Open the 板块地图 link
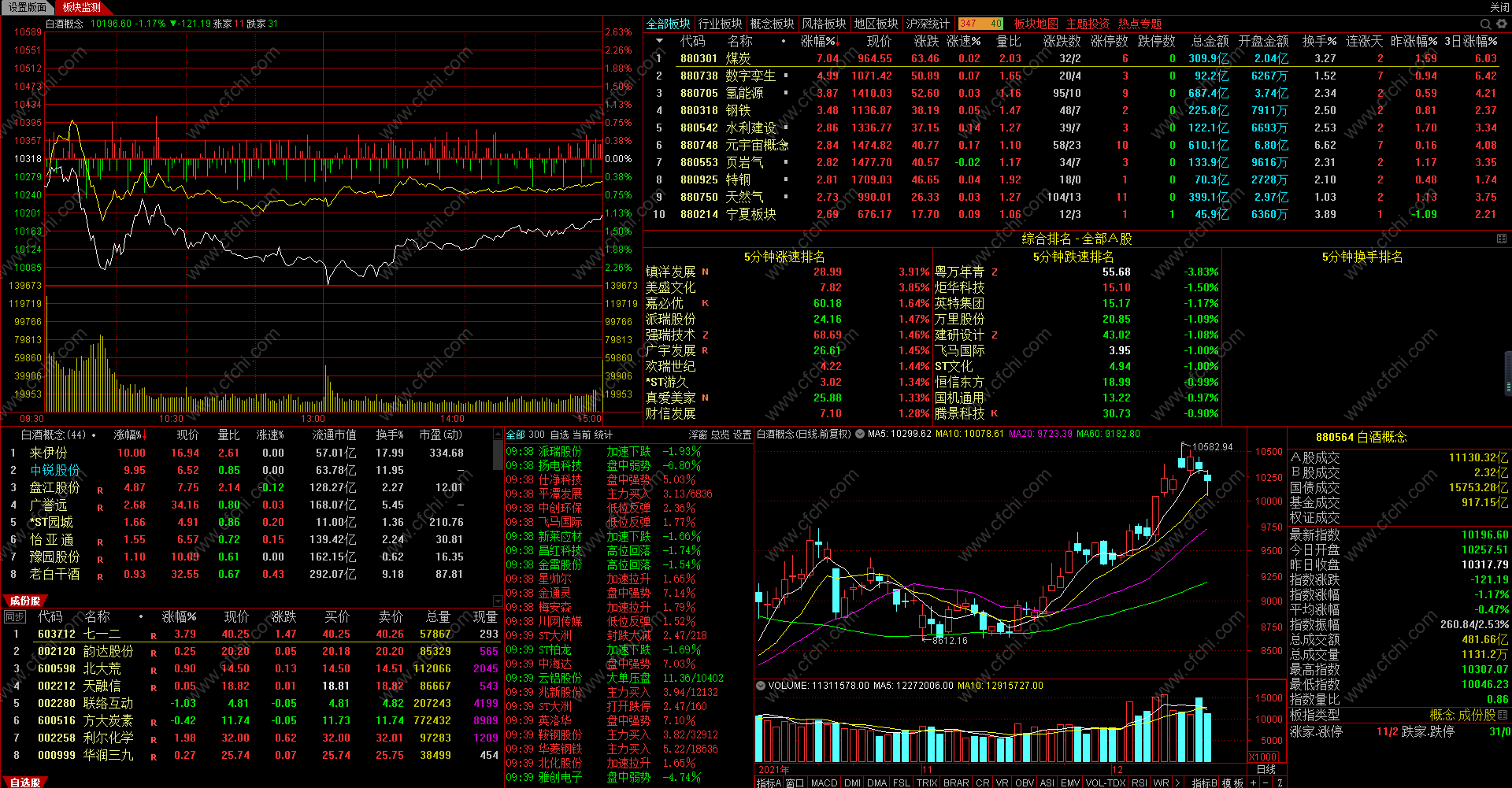Viewport: 1512px width, 788px height. point(1036,24)
